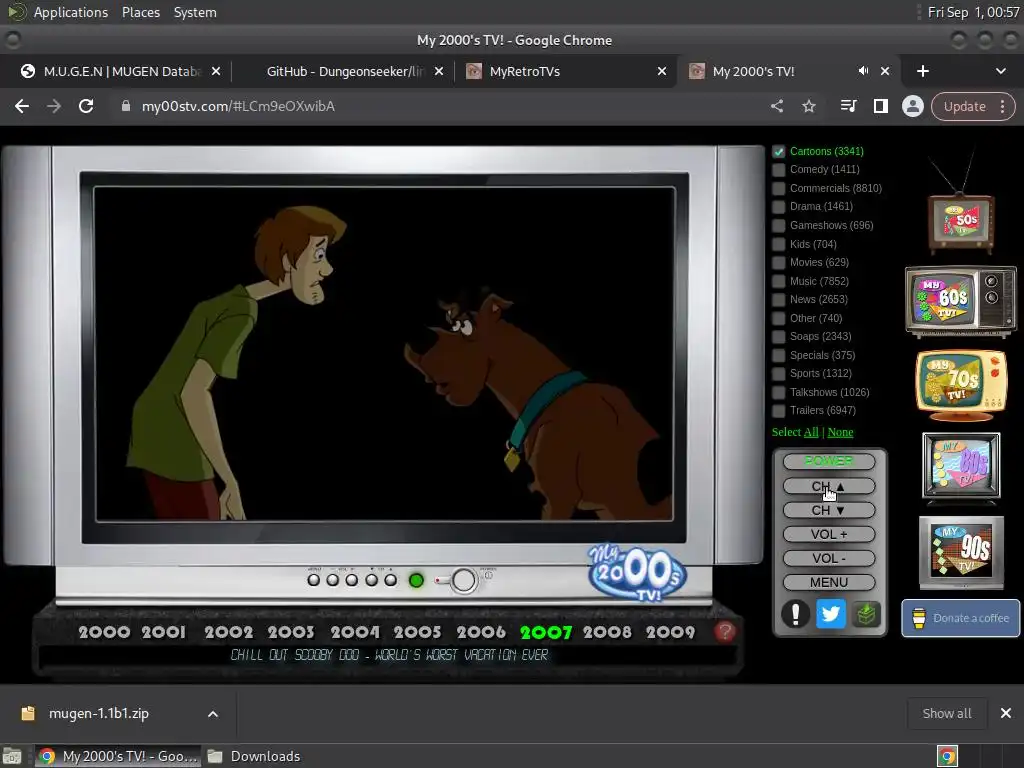Go back to the previous page
The width and height of the screenshot is (1024, 768).
pos(22,106)
